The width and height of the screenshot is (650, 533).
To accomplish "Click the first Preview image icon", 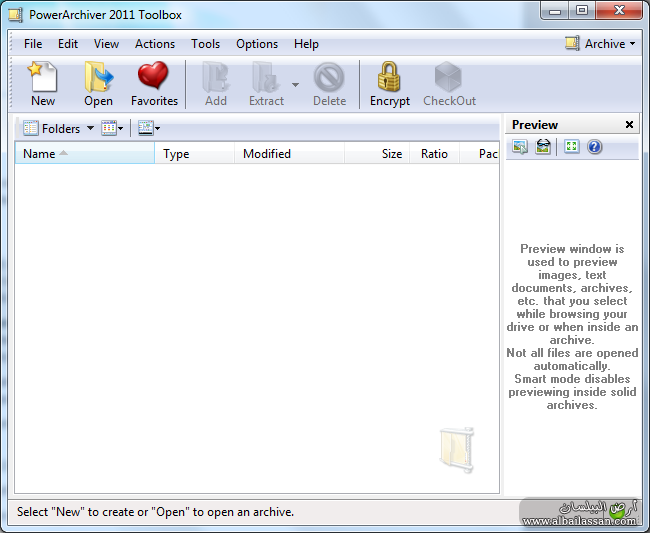I will (520, 147).
